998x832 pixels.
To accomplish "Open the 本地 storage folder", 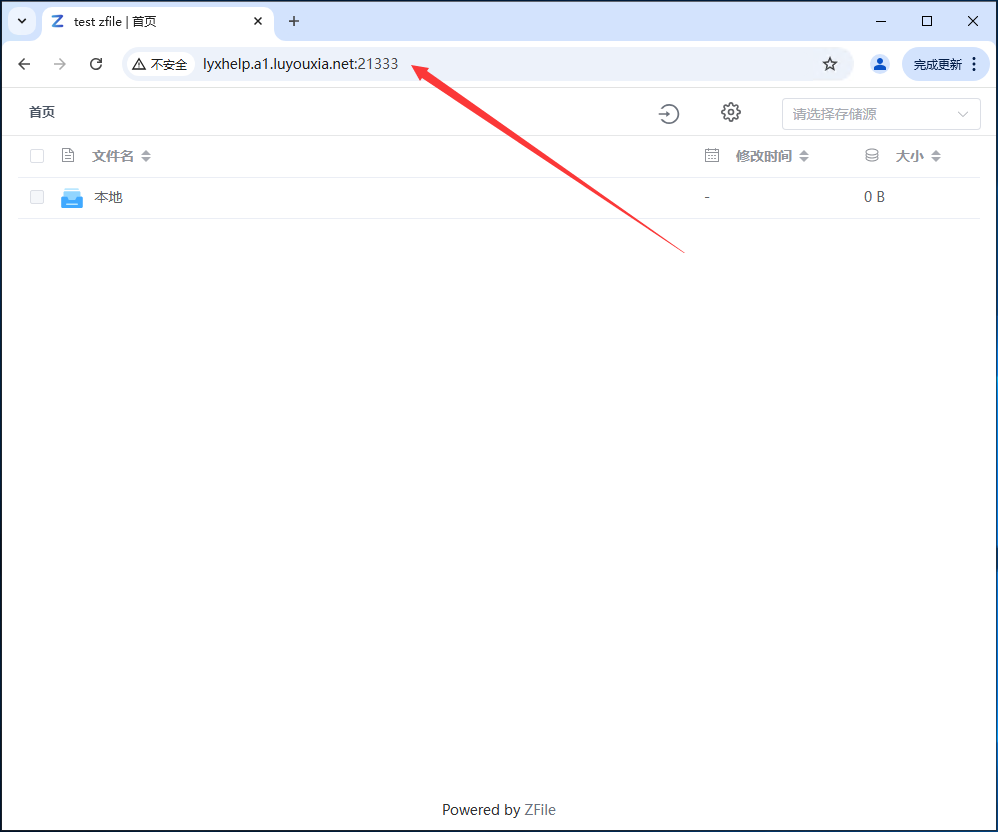I will tap(108, 197).
